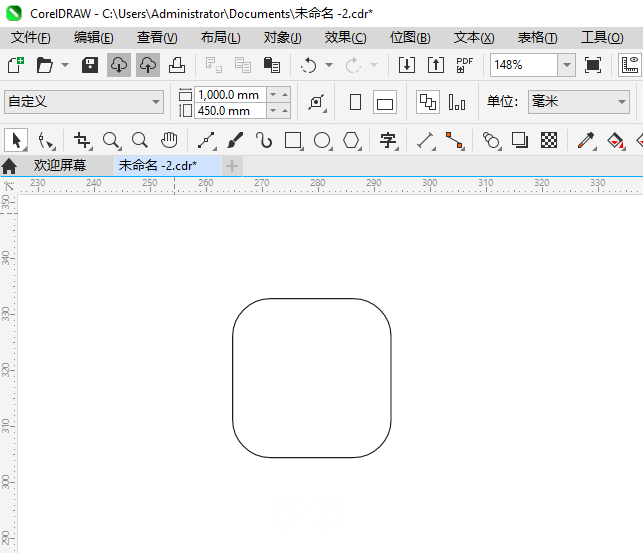Open the Object menu
The height and width of the screenshot is (553, 643).
(x=282, y=38)
